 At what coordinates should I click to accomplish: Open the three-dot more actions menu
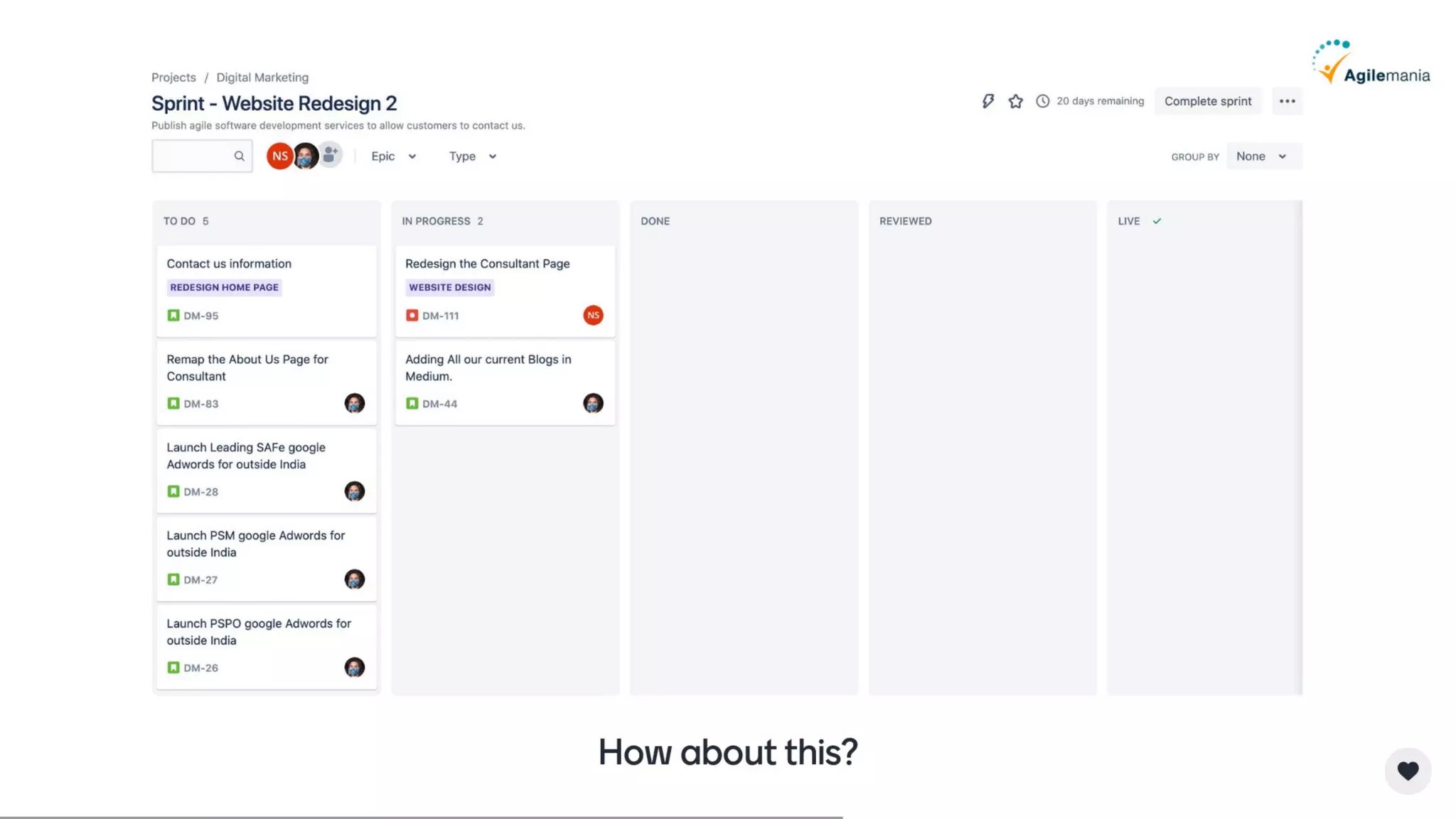tap(1287, 101)
